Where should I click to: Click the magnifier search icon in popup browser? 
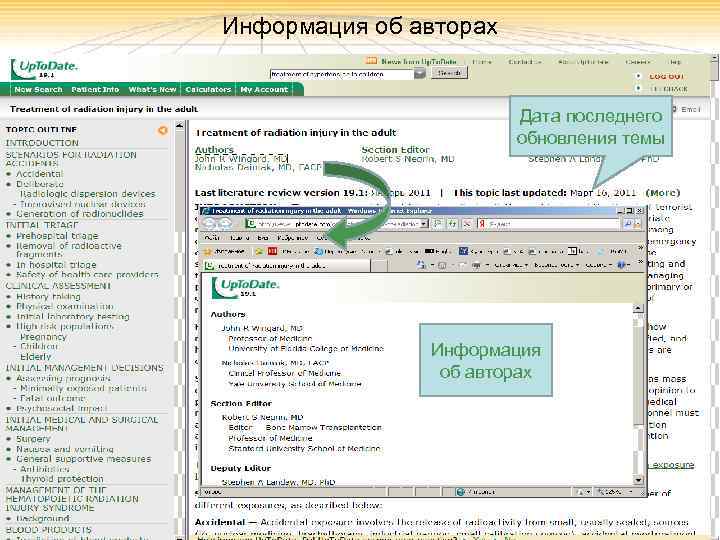coord(627,224)
